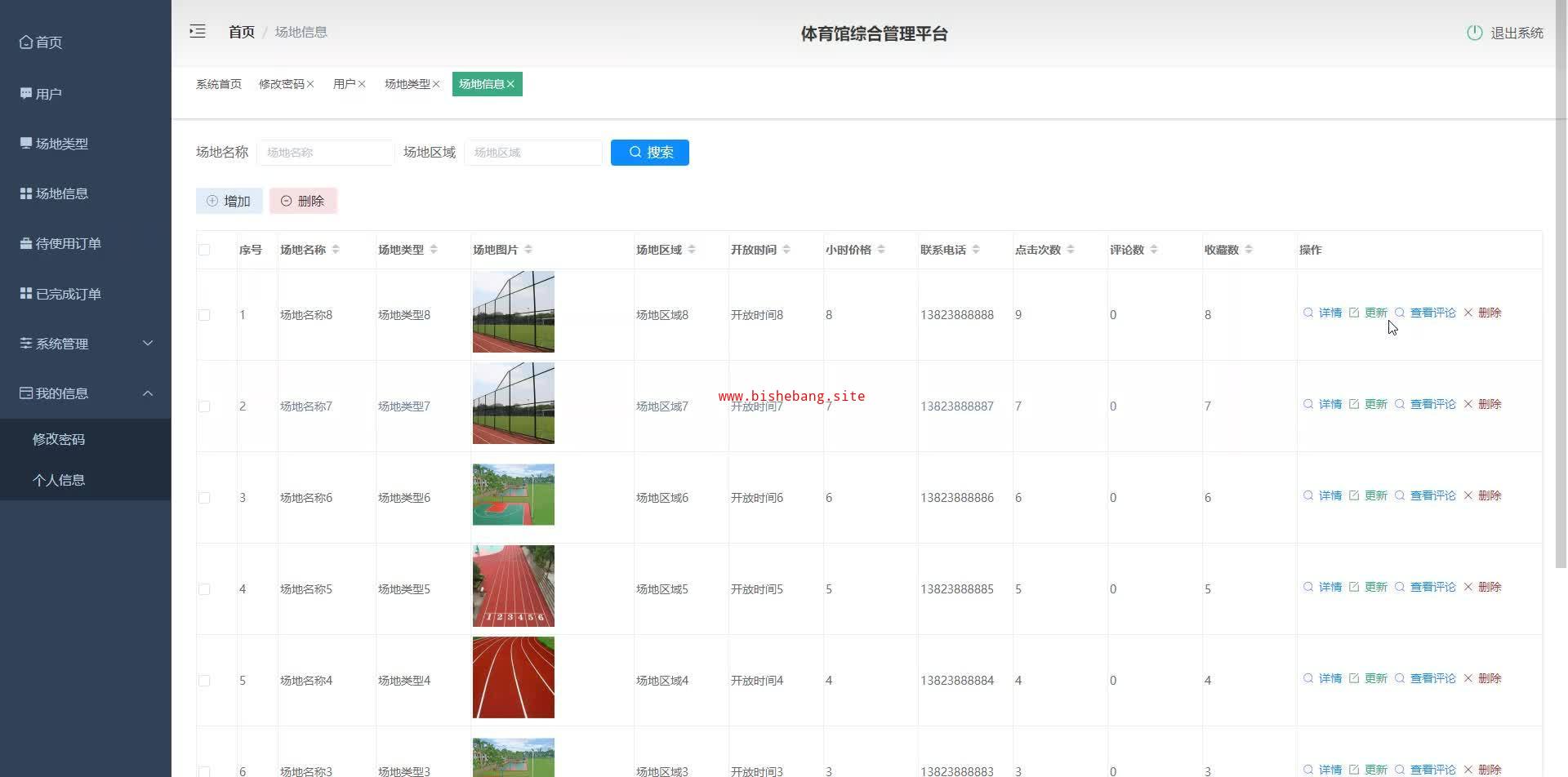This screenshot has width=1568, height=777.
Task: Click the power icon to log out
Action: coord(1474,33)
